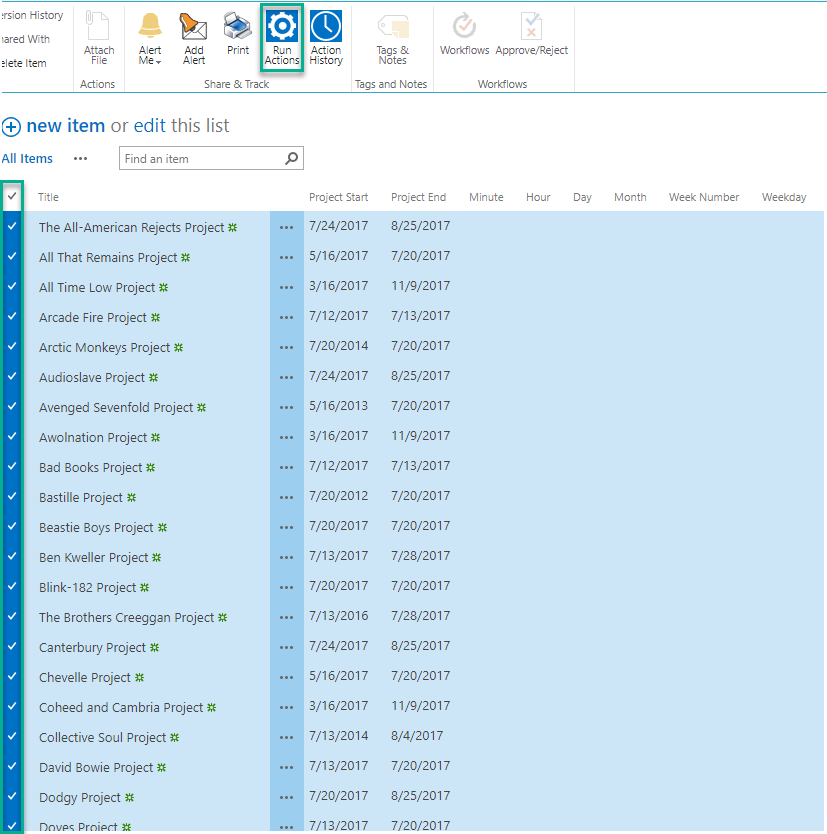Open views ellipsis next to All Items
Viewport: 827px width, 834px height.
tap(80, 159)
